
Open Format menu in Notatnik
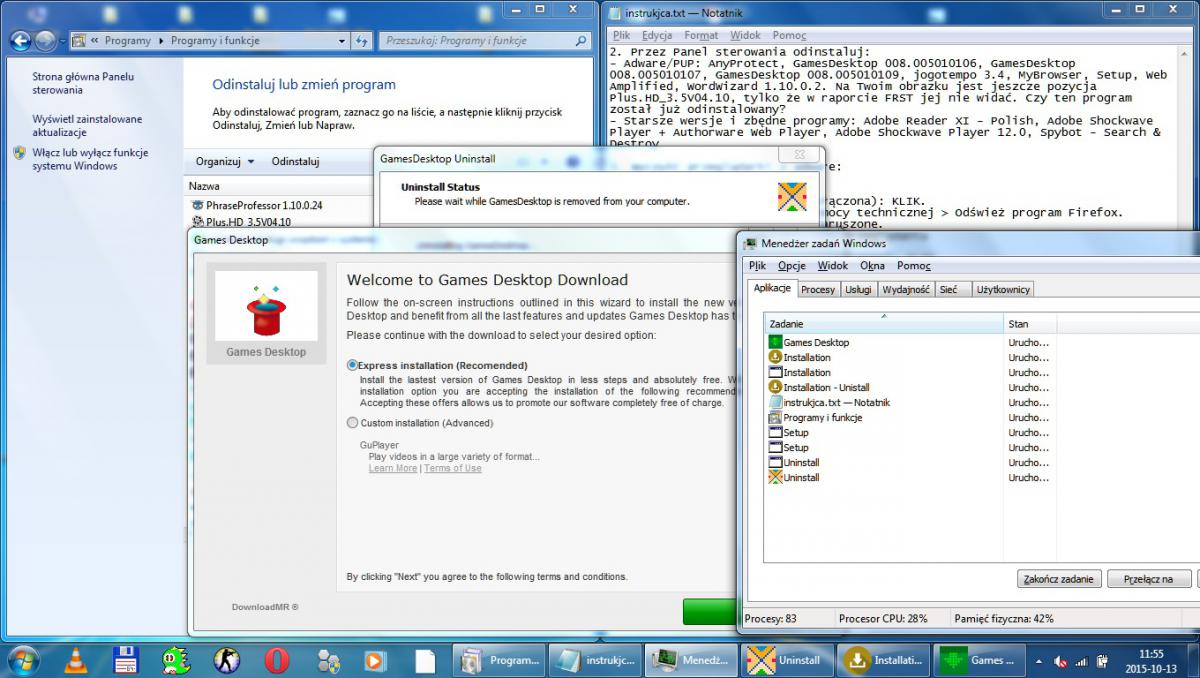pyautogui.click(x=701, y=35)
